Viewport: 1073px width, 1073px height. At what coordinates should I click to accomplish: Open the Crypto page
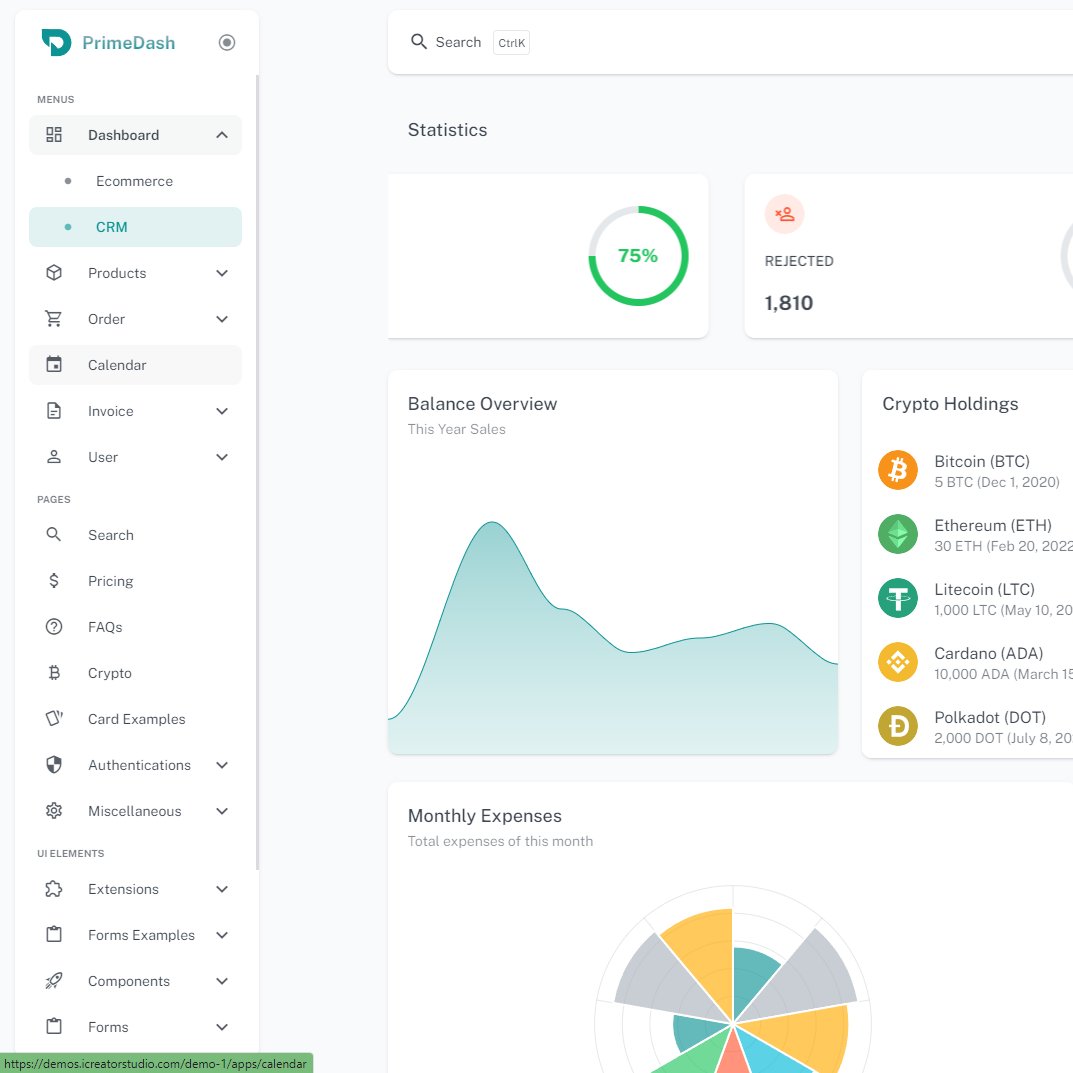click(x=135, y=673)
